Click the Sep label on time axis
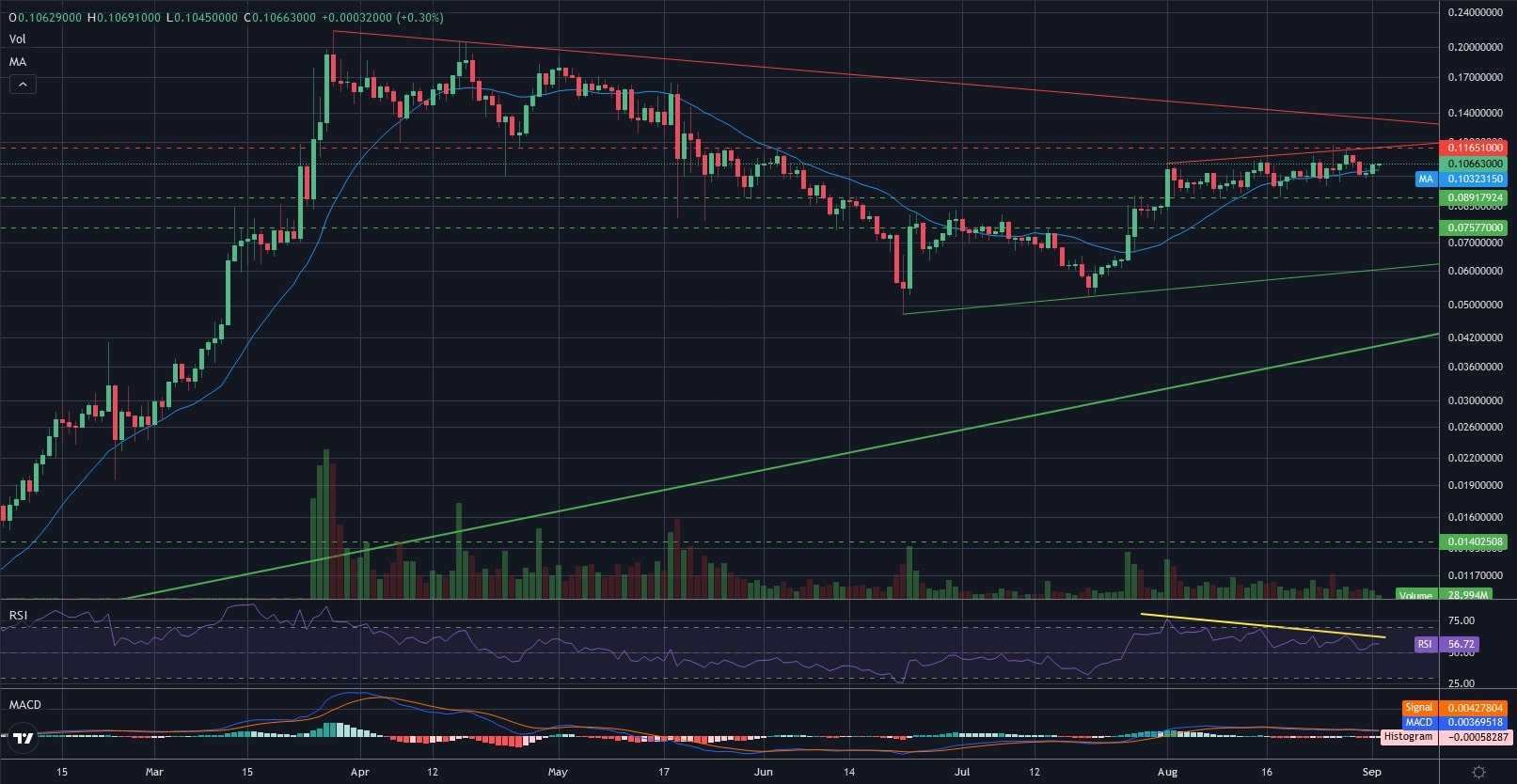 click(x=1372, y=772)
